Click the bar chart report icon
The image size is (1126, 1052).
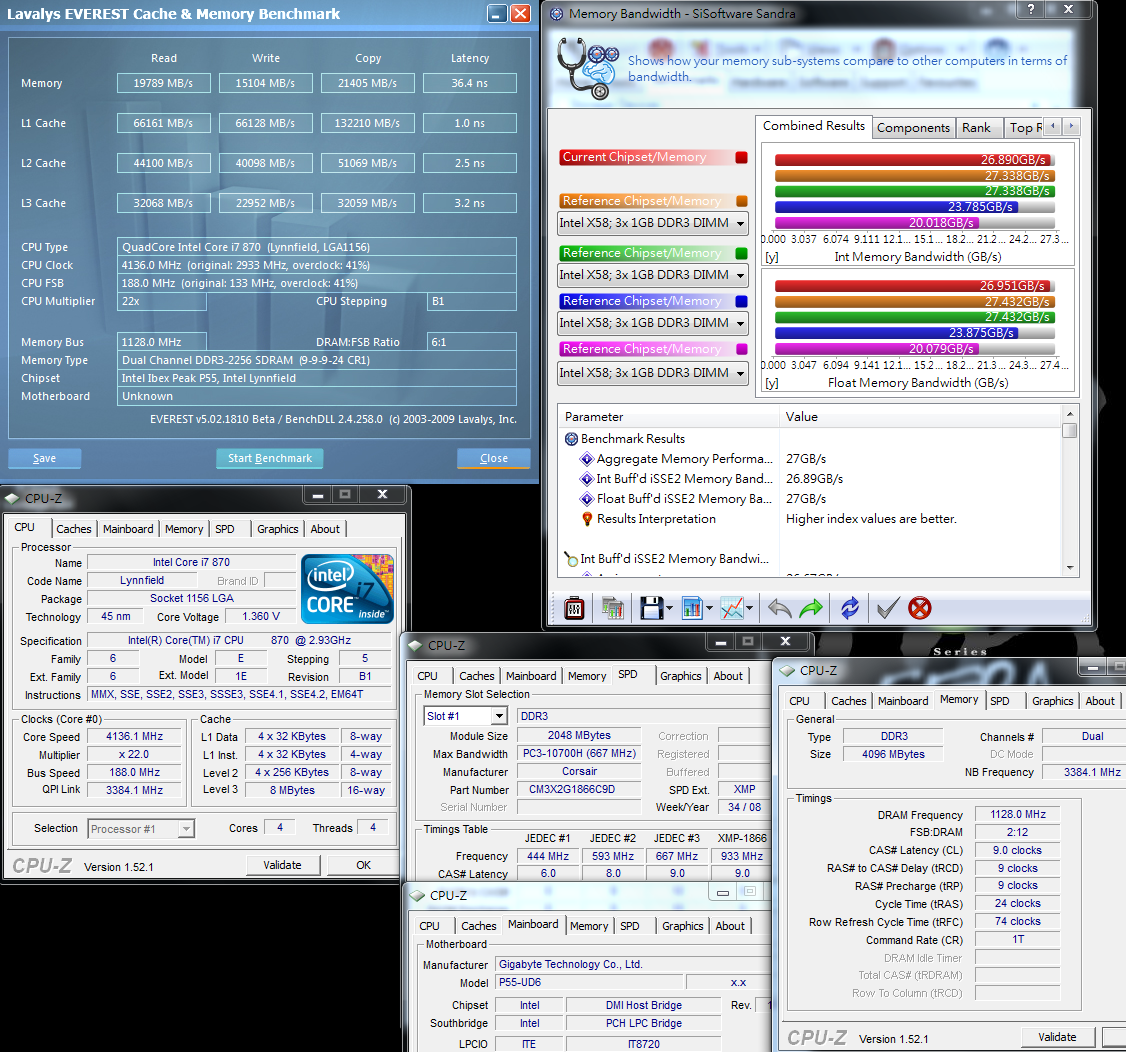(x=692, y=608)
